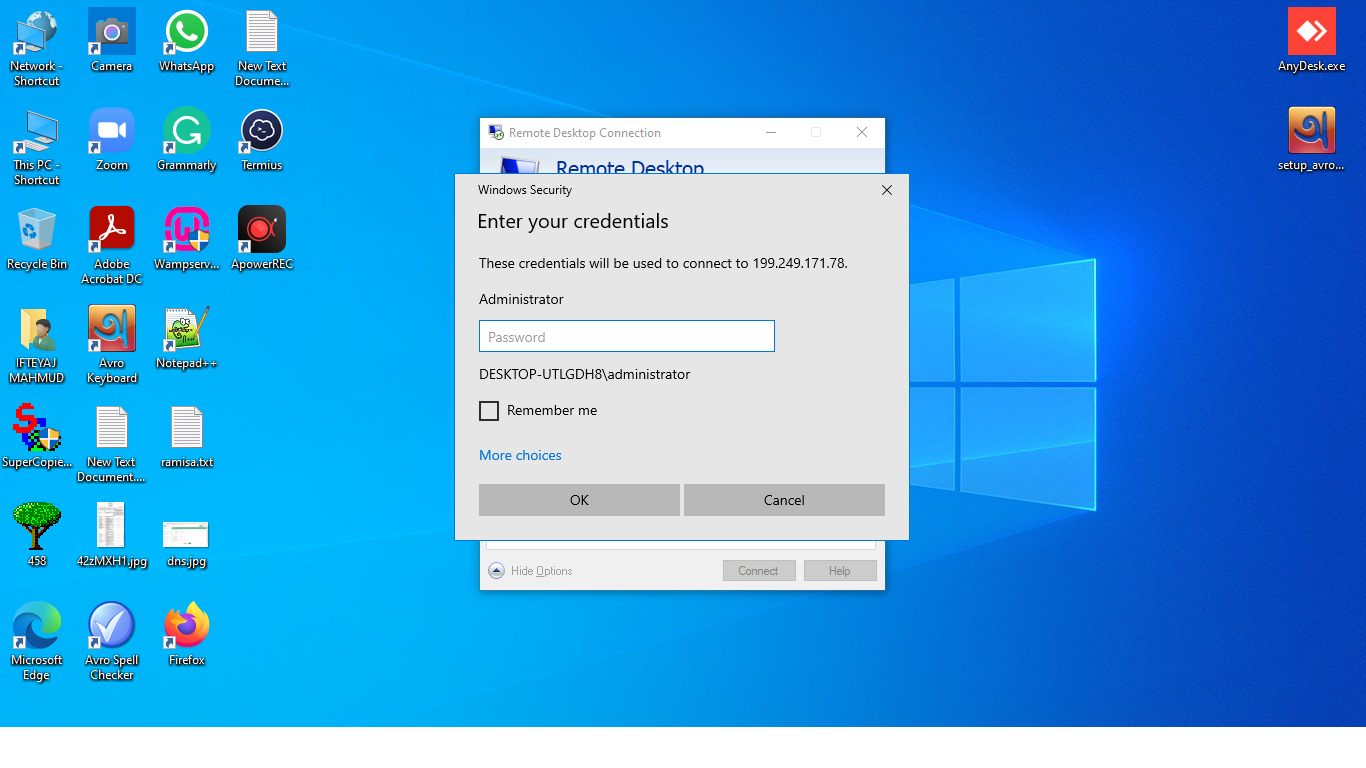Collapse Hide Options in Remote Desktop Connection
1366x768 pixels.
531,571
